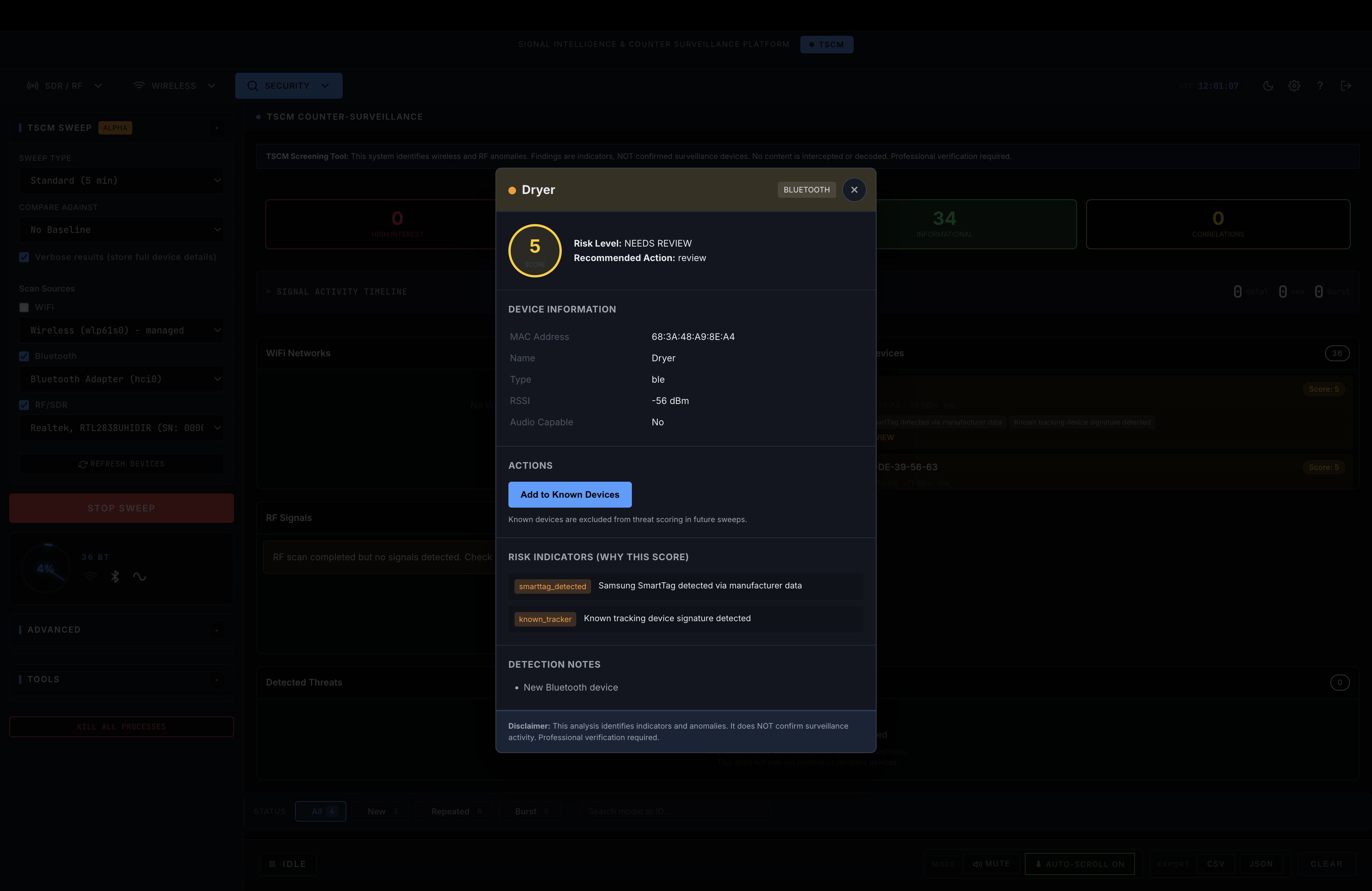The height and width of the screenshot is (891, 1372).
Task: Click the score 5 circle badge
Action: (534, 251)
